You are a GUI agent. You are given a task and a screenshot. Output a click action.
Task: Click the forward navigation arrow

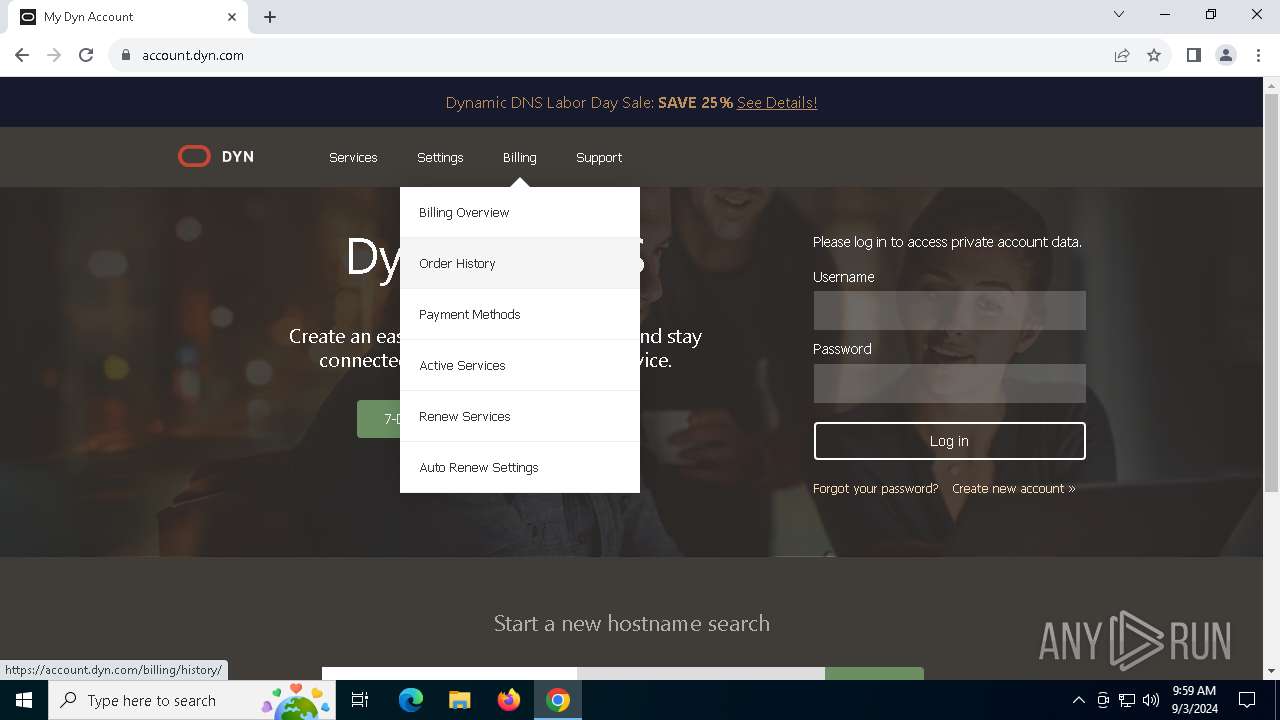coord(54,55)
